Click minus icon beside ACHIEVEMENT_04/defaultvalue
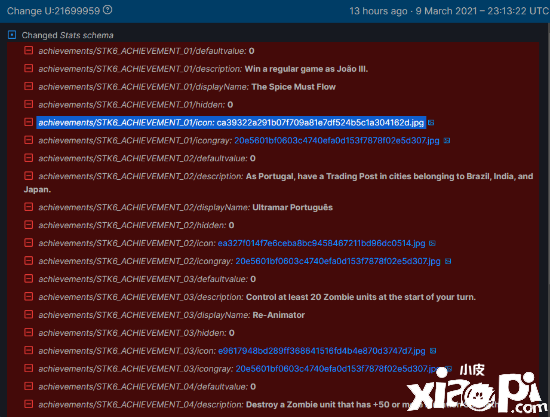 28,386
